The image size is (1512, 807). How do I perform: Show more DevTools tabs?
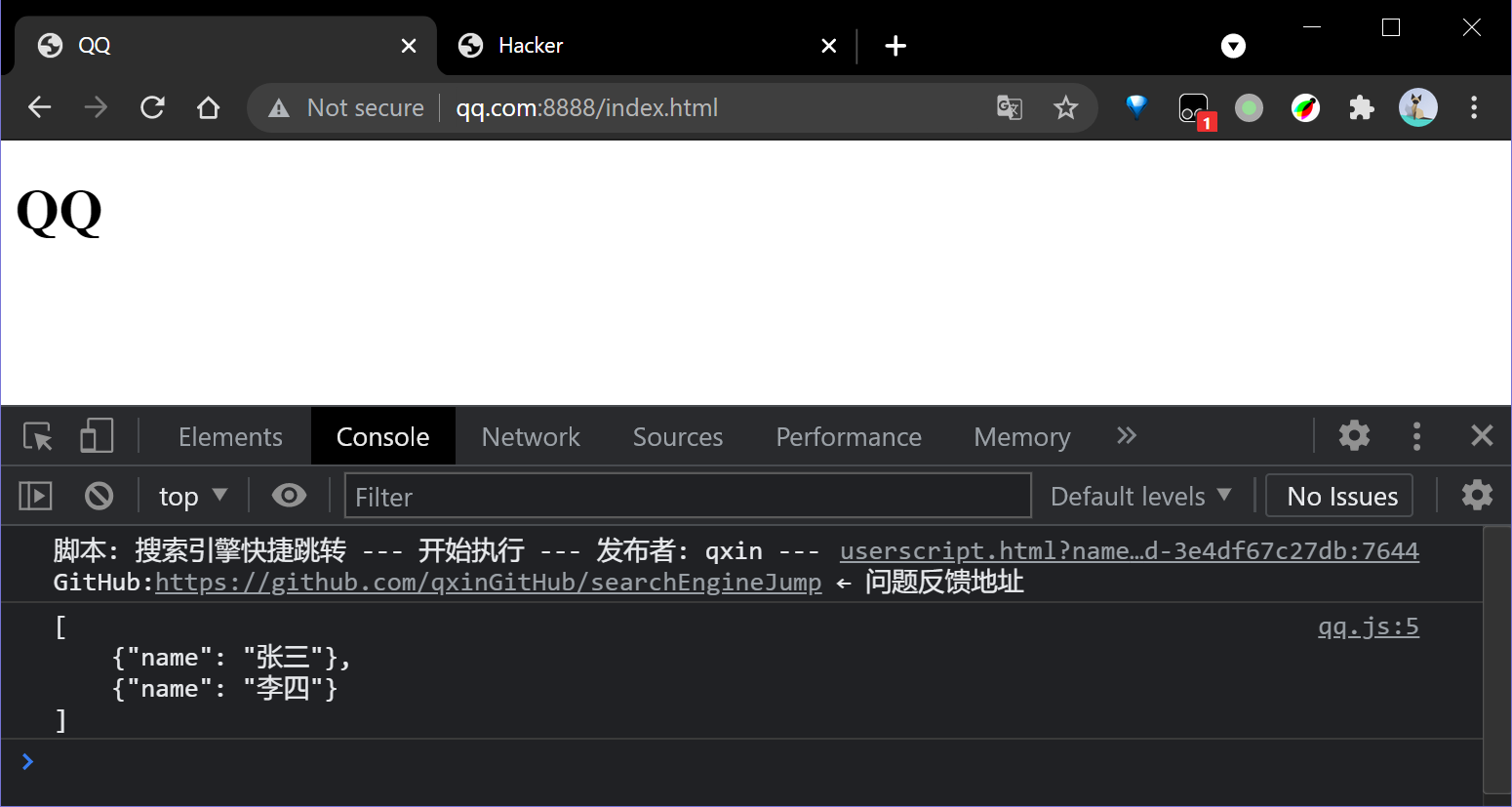(x=1127, y=435)
